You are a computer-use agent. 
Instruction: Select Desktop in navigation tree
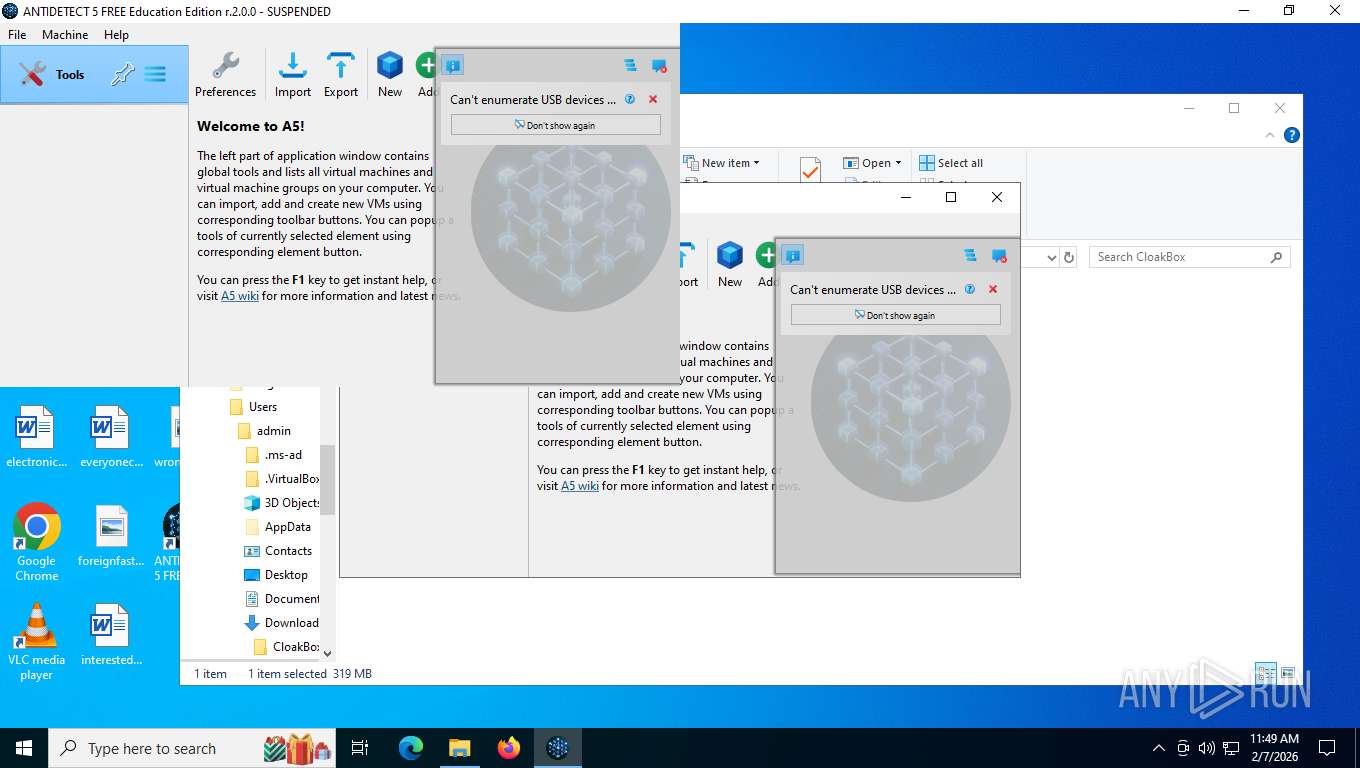coord(276,575)
